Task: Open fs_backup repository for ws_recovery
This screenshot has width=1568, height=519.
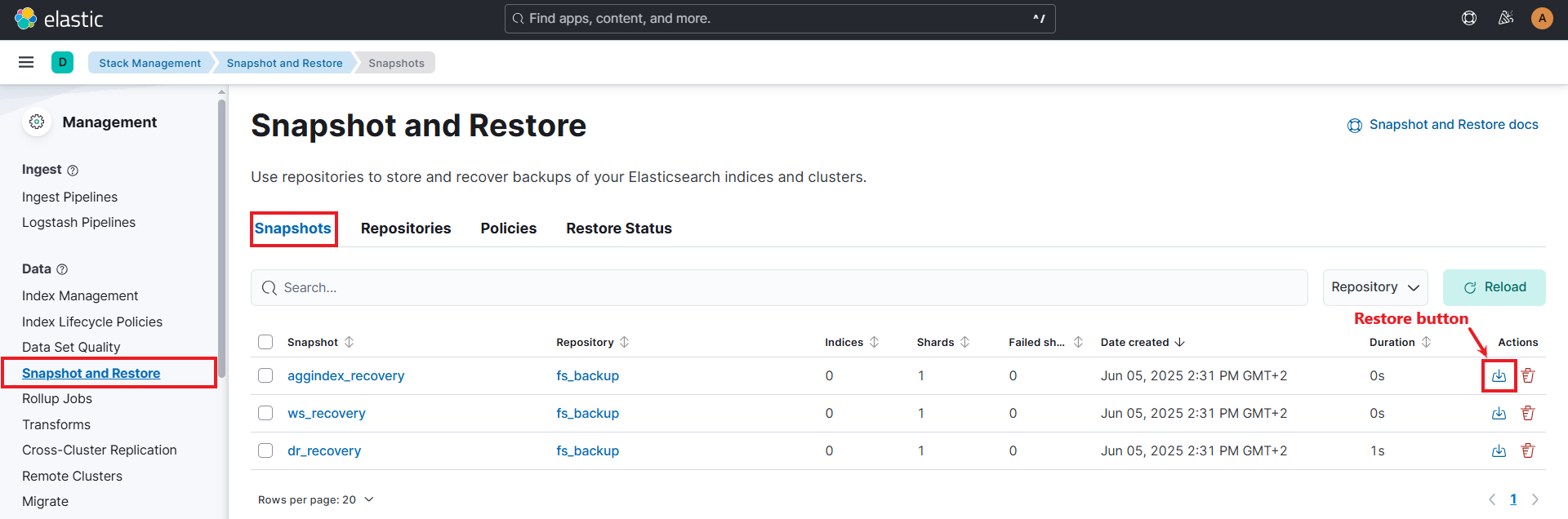Action: point(588,413)
